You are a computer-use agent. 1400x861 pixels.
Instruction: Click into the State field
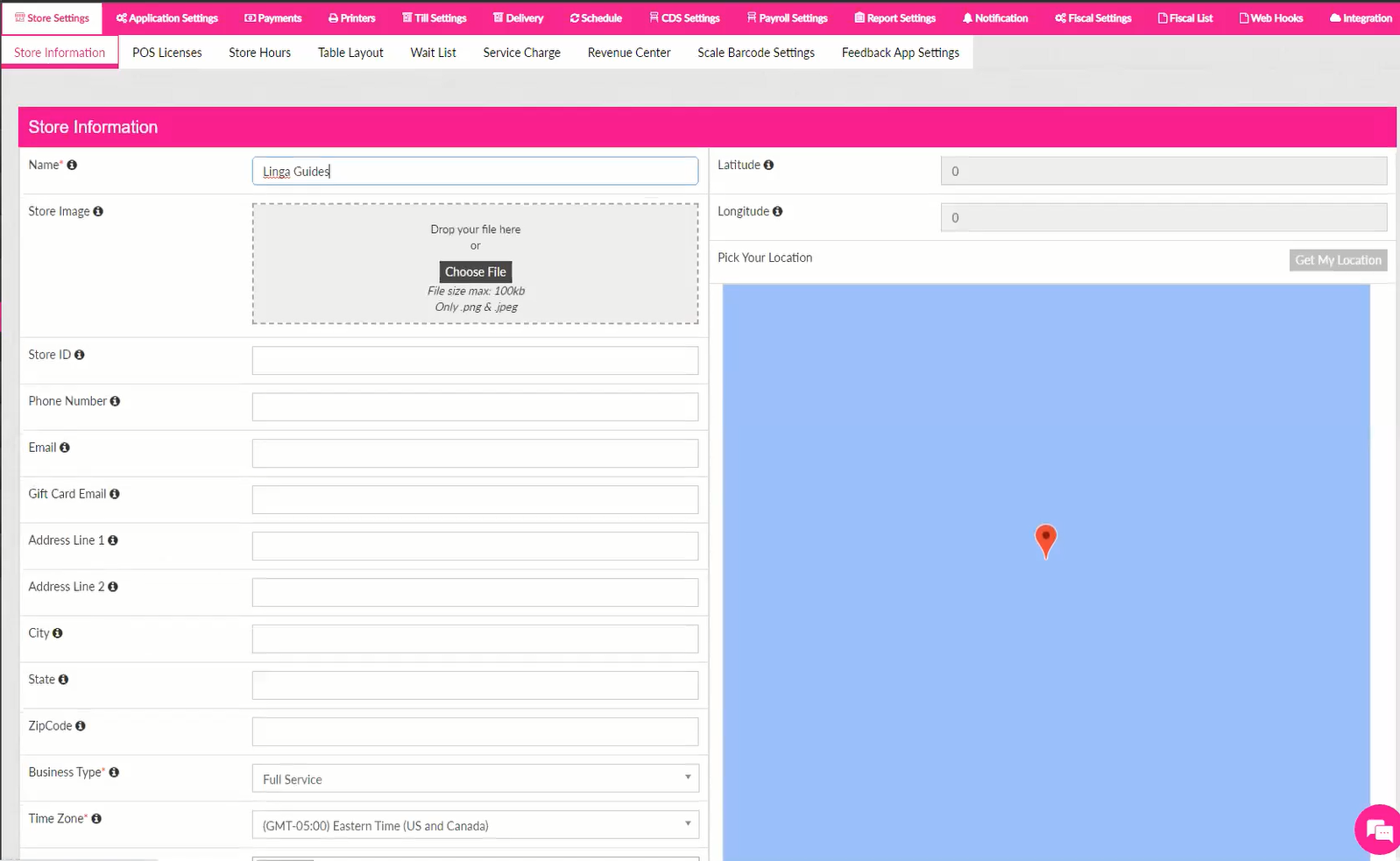[x=476, y=685]
